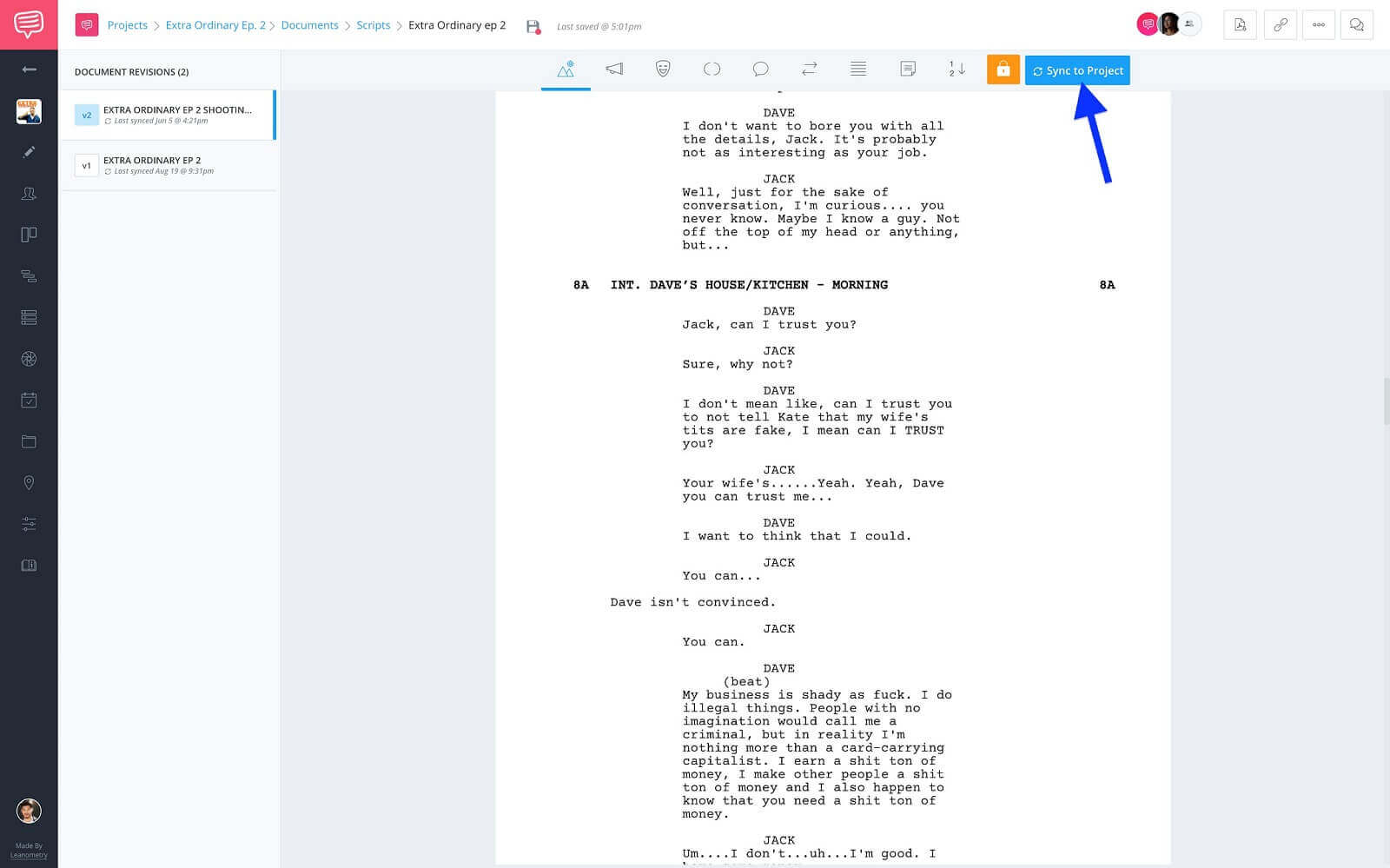Click the save disk icon
Viewport: 1390px width, 868px height.
coord(533,27)
